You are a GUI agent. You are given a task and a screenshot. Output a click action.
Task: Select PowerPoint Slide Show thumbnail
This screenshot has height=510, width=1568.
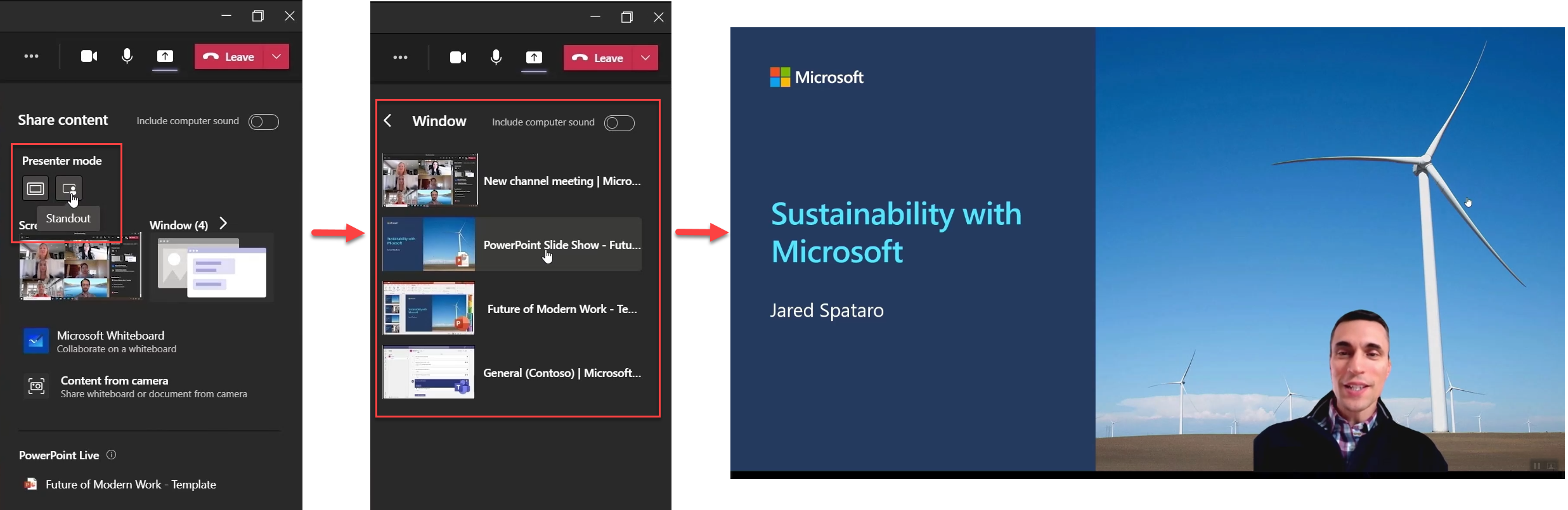coord(429,245)
